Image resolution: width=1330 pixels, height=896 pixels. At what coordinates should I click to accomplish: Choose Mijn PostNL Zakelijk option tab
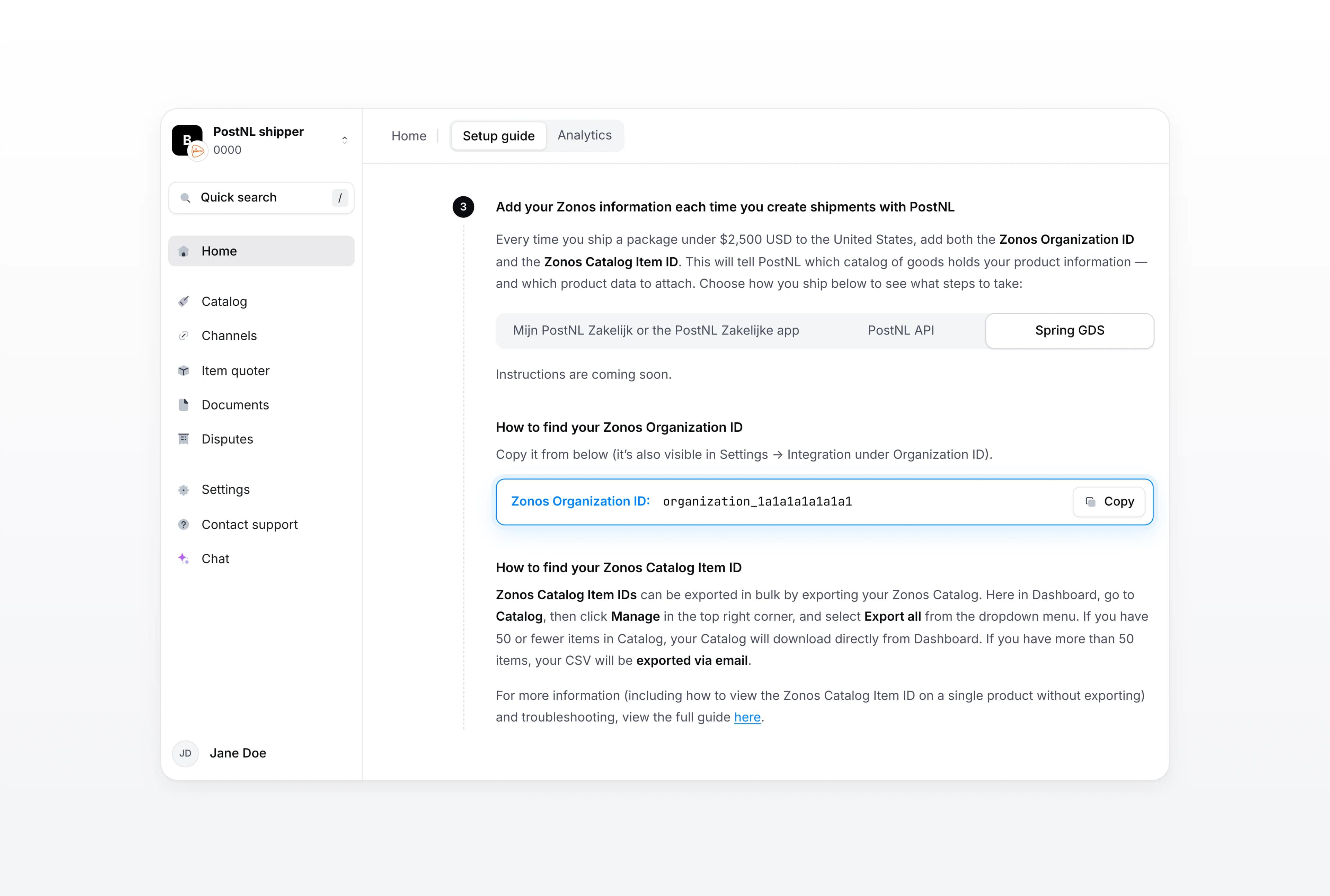point(656,330)
